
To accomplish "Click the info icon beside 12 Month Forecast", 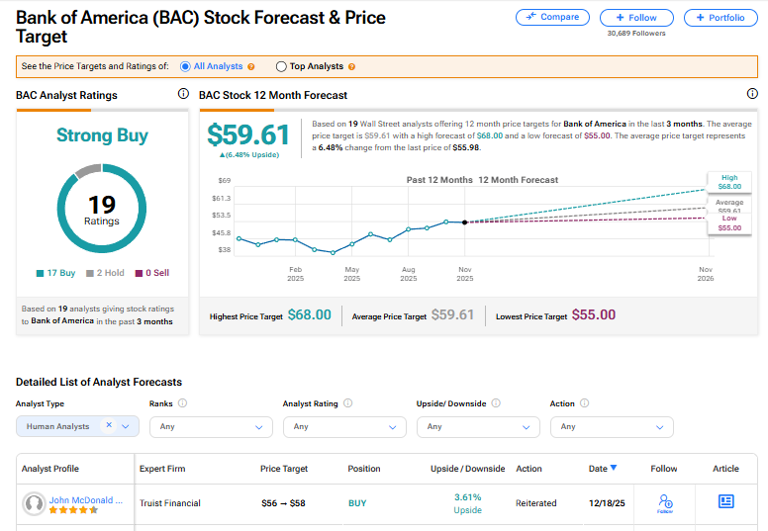I will tap(752, 94).
